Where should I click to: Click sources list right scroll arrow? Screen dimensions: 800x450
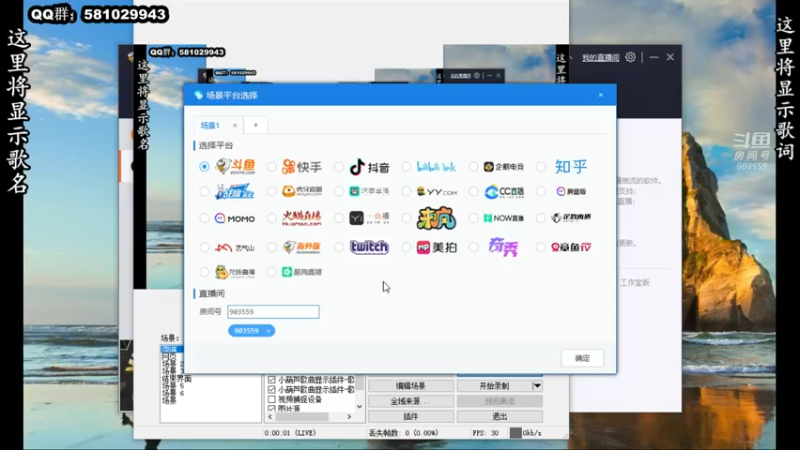point(349,417)
